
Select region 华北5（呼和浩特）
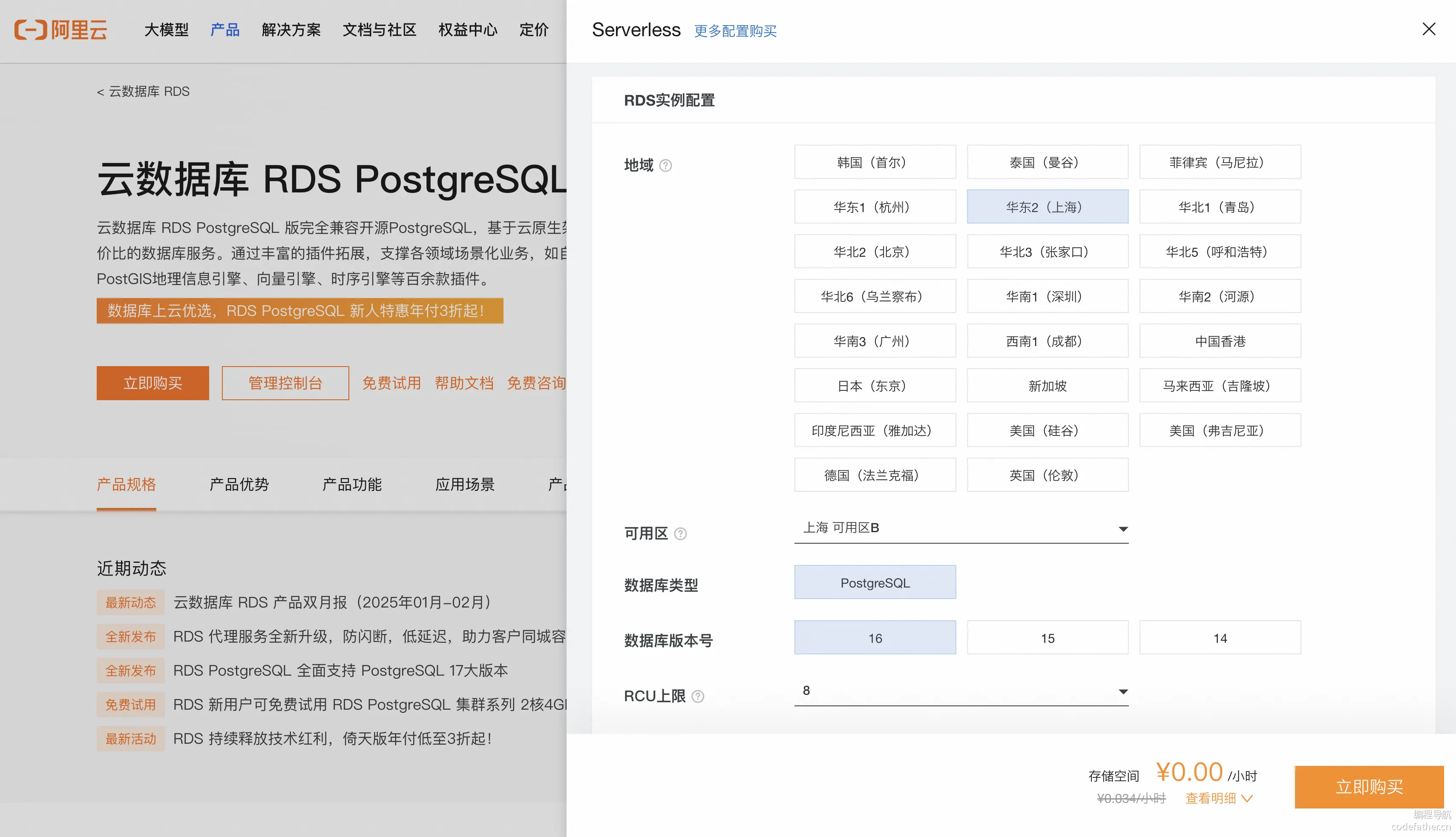pos(1220,252)
